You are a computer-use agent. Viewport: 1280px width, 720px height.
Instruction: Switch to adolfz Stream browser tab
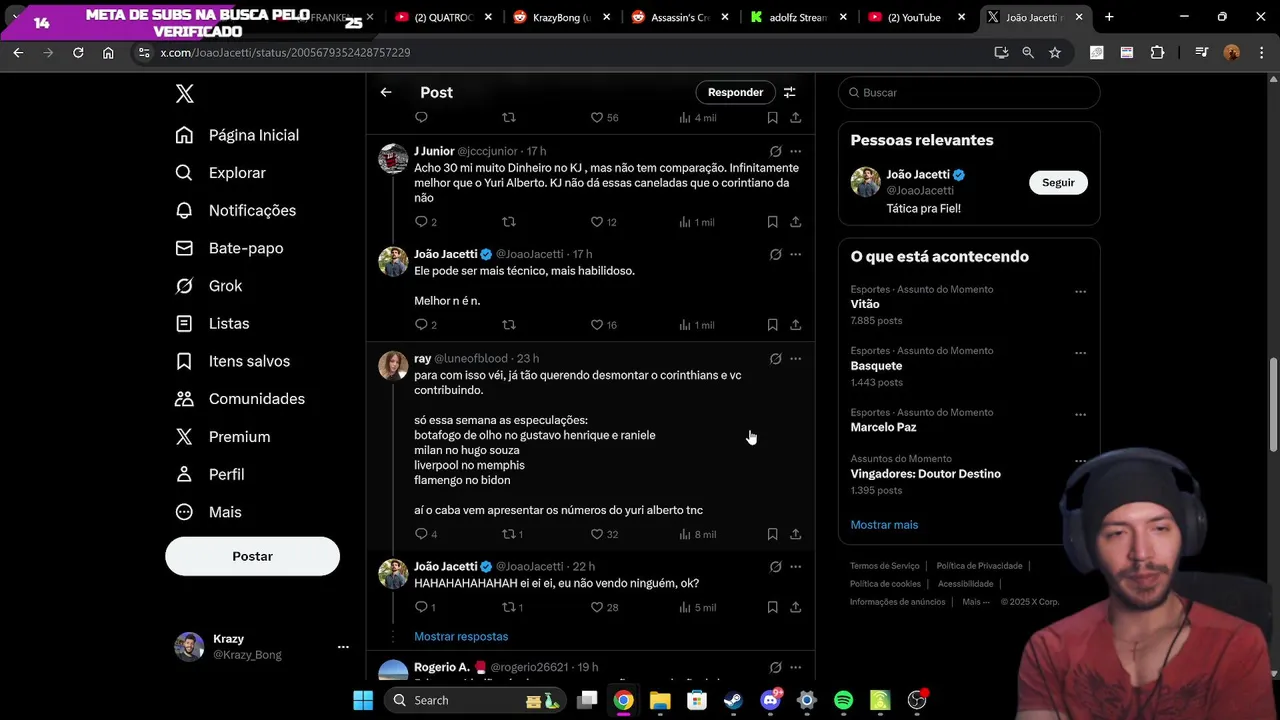pos(797,17)
